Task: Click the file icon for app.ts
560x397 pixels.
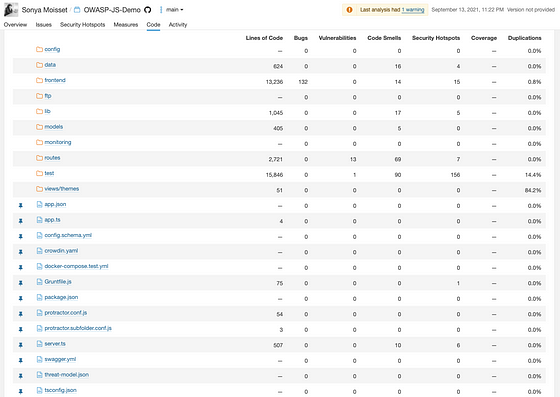Action: click(40, 220)
